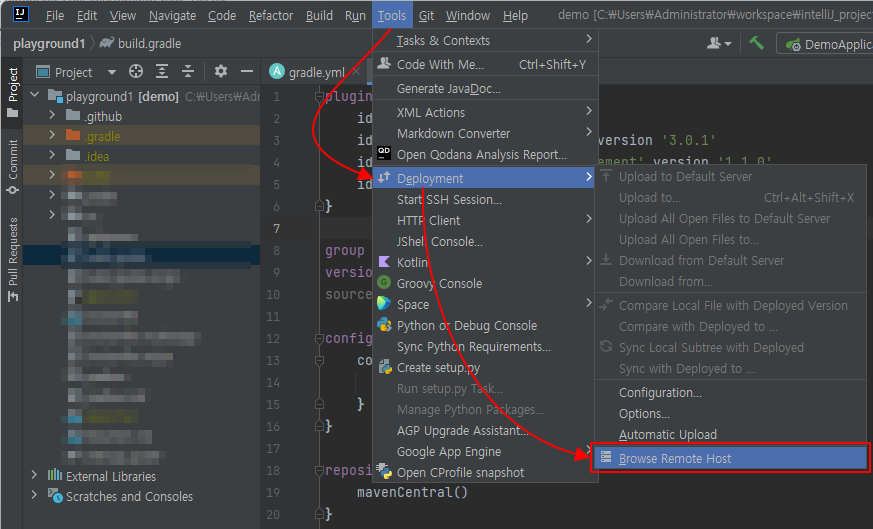The height and width of the screenshot is (529, 873).
Task: Select Create setup.py menu item
Action: (x=485, y=368)
